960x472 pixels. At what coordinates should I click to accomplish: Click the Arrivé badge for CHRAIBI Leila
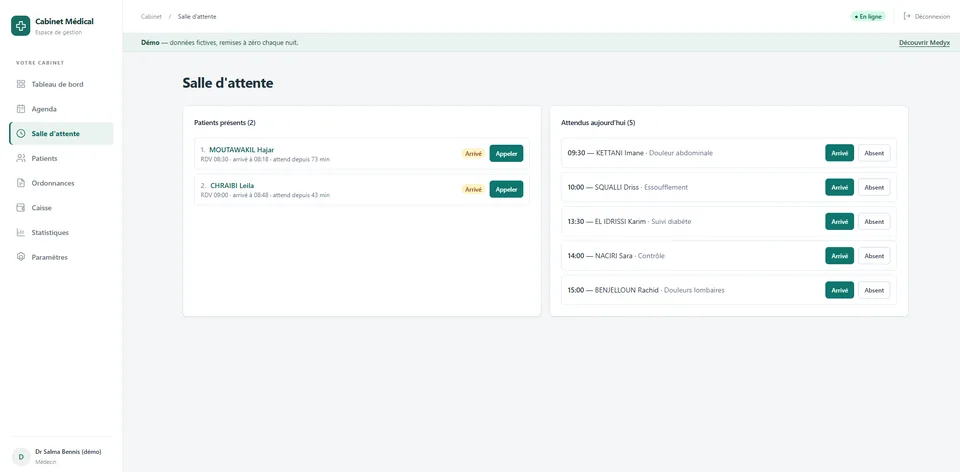[x=473, y=189]
